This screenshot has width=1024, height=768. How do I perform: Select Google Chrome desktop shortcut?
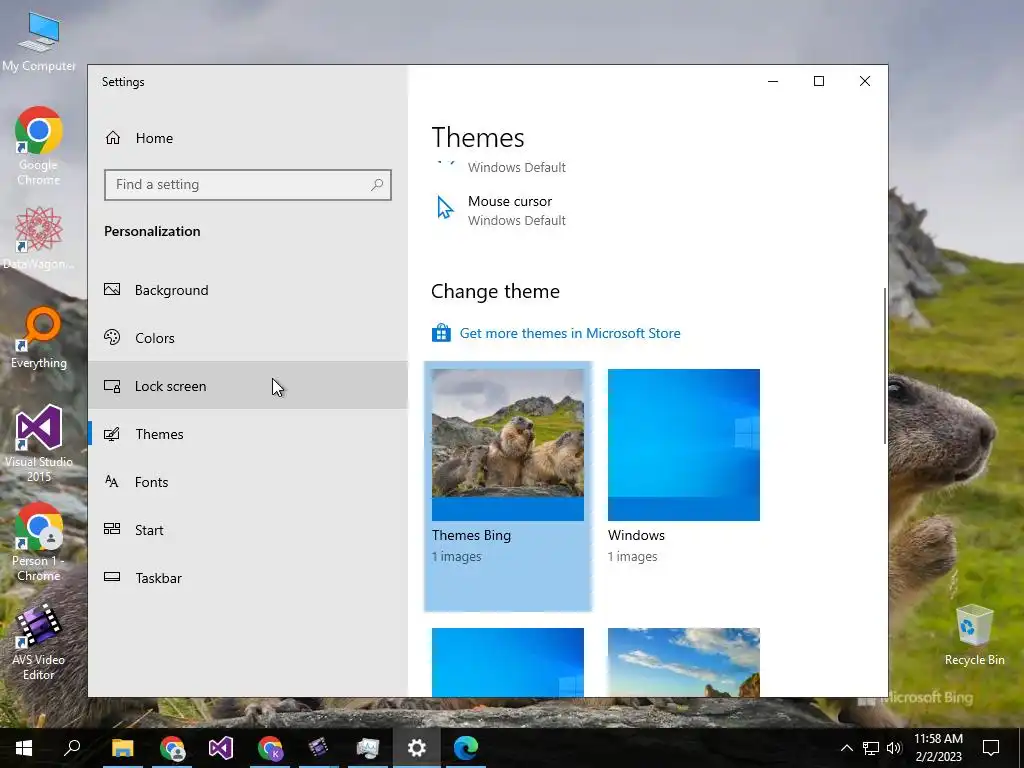39,146
